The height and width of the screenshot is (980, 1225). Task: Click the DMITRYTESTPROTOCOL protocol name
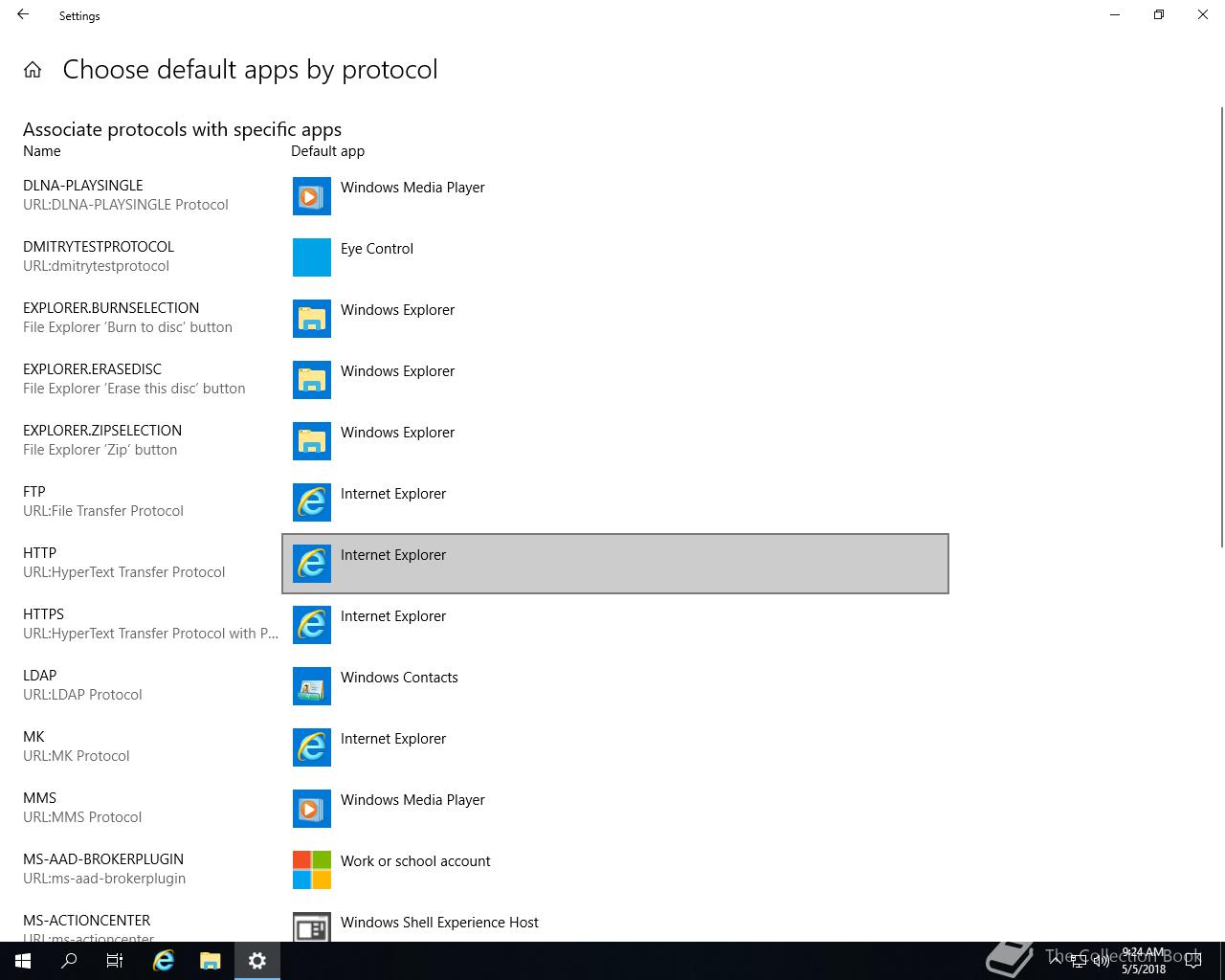click(x=99, y=247)
